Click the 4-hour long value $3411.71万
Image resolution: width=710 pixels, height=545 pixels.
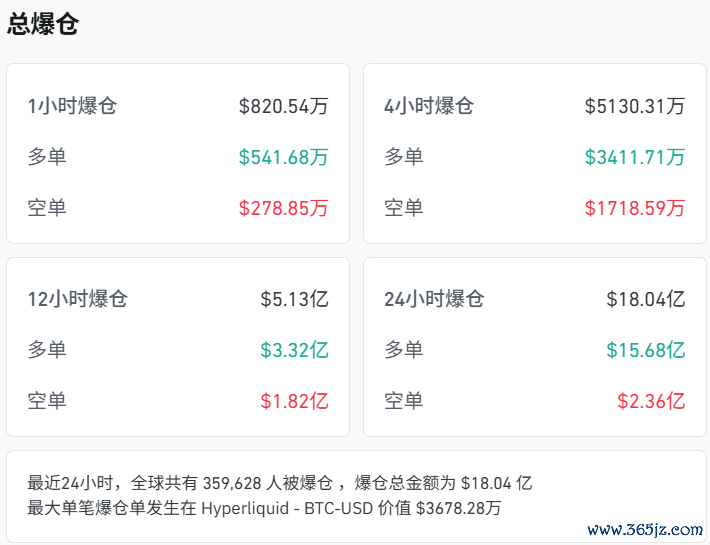coord(635,157)
